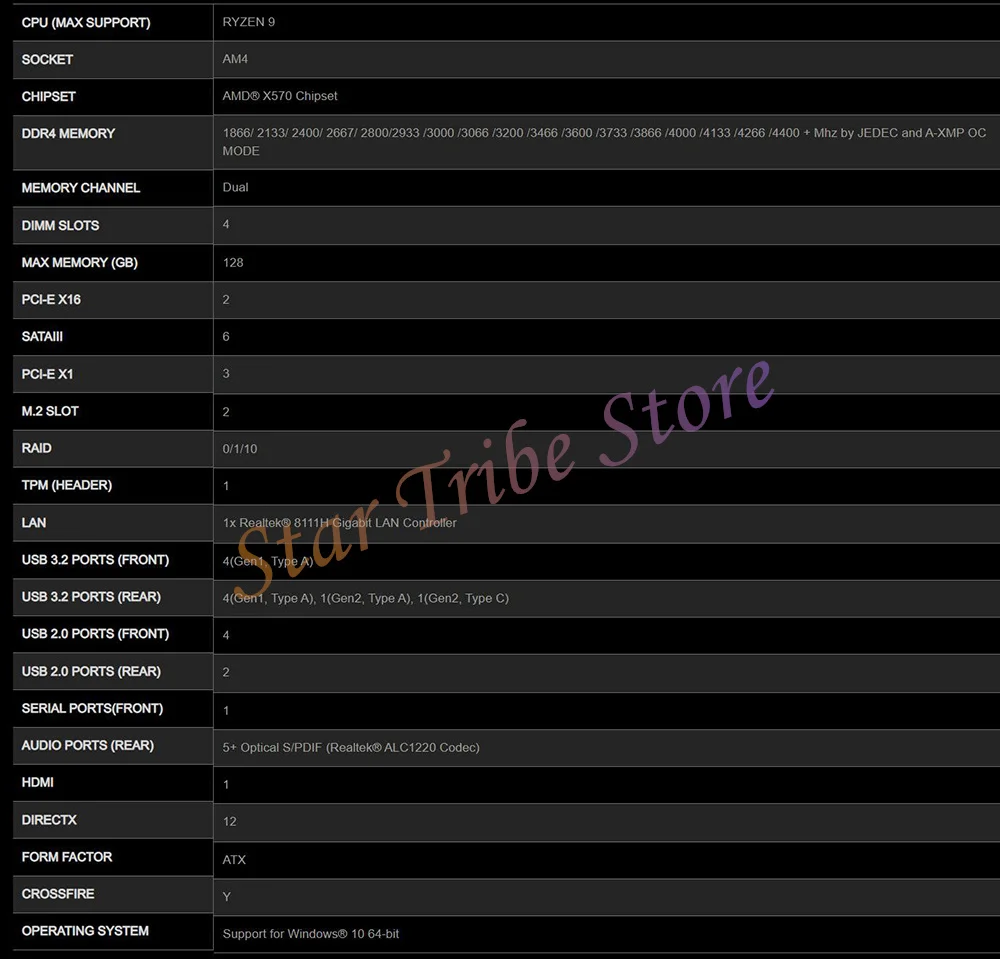This screenshot has width=1000, height=959.
Task: Select the USB 2.0 PORTS (FRONT) label
Action: tap(95, 633)
